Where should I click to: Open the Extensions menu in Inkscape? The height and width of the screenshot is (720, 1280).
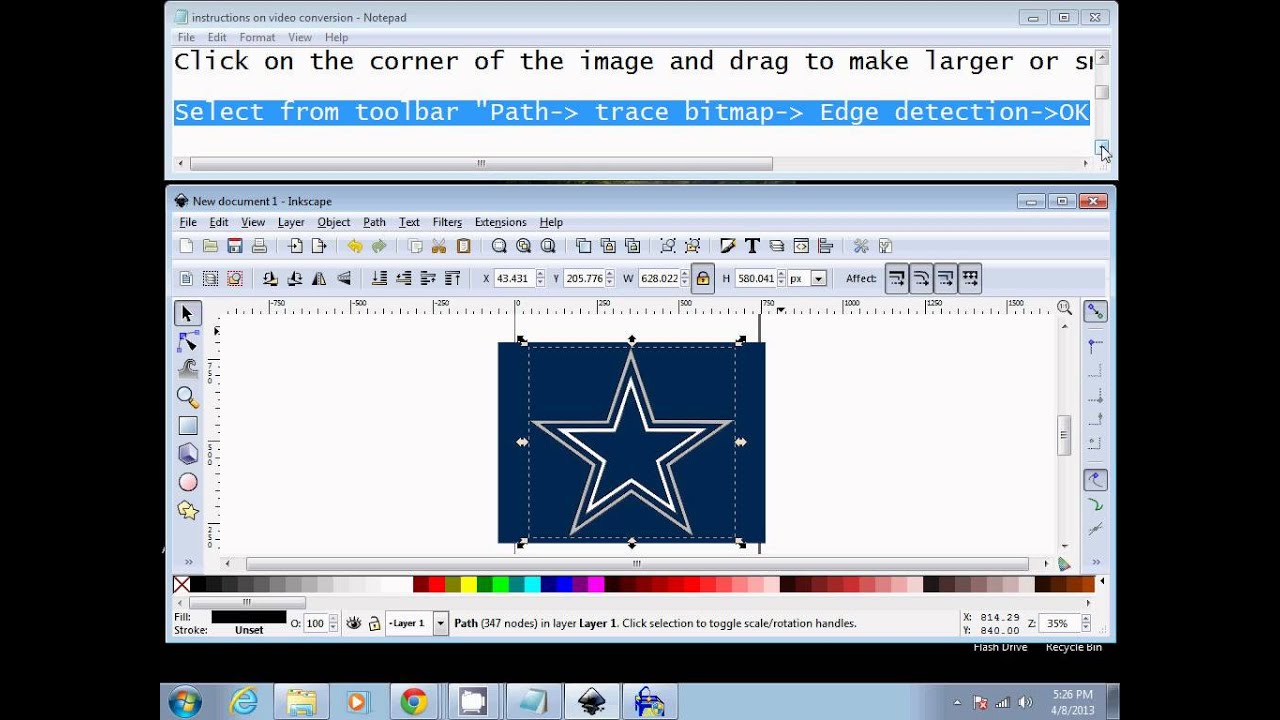coord(500,222)
